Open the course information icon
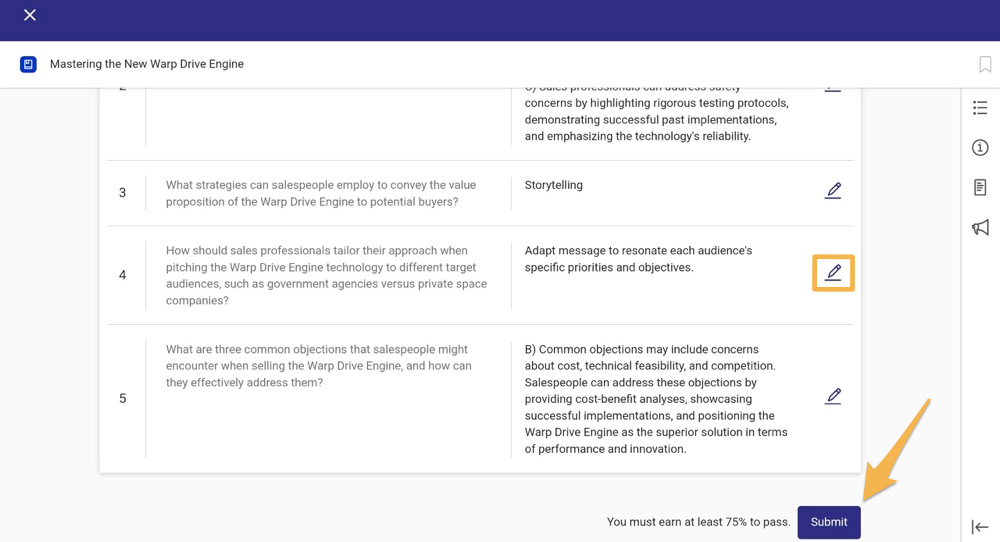The image size is (1000, 542). click(x=980, y=148)
